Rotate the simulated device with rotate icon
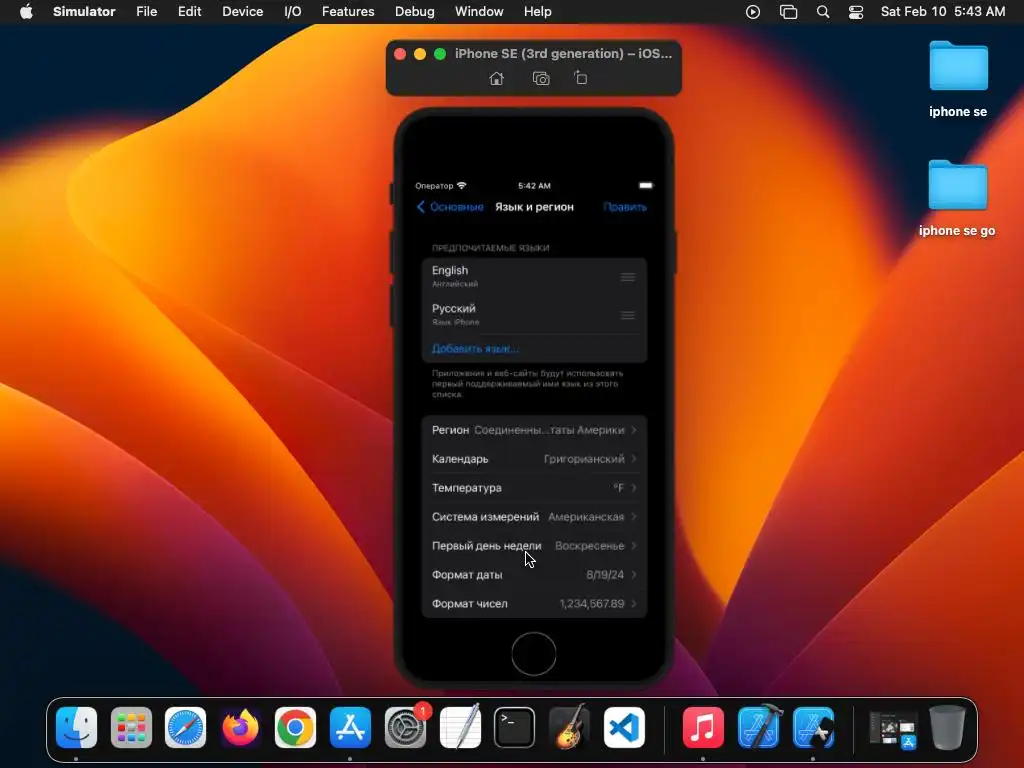This screenshot has height=768, width=1024. pos(581,78)
